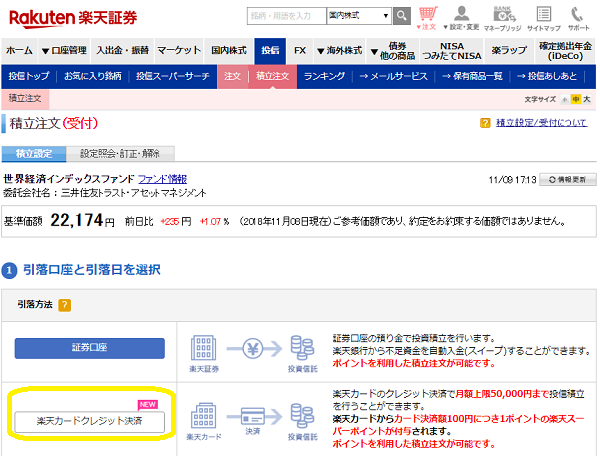Open 国内株式 main menu tab
The image size is (600, 456).
228,50
